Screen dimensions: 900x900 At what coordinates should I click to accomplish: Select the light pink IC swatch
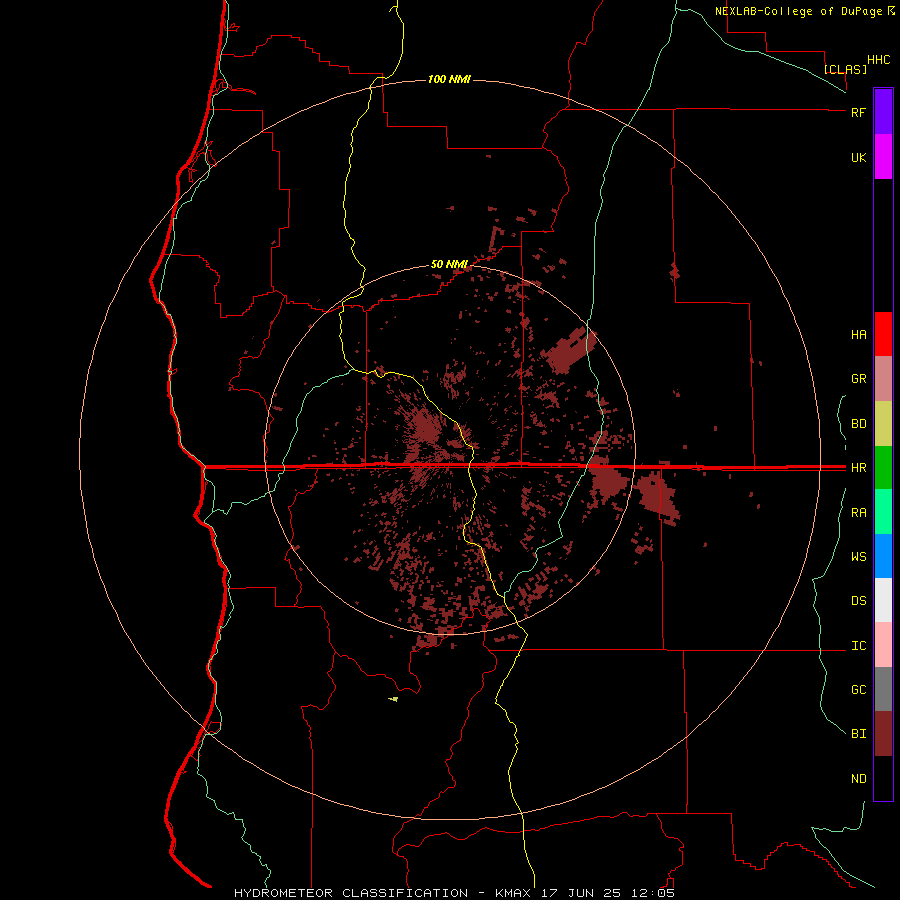(x=883, y=645)
